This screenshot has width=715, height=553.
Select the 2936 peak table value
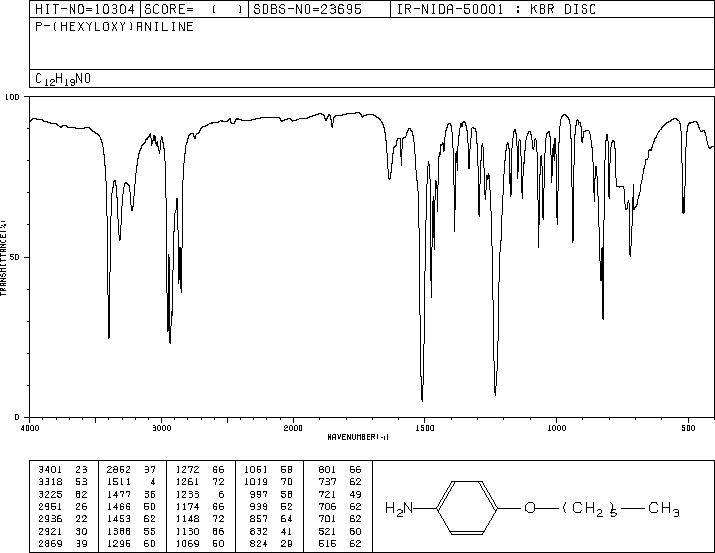pos(50,519)
